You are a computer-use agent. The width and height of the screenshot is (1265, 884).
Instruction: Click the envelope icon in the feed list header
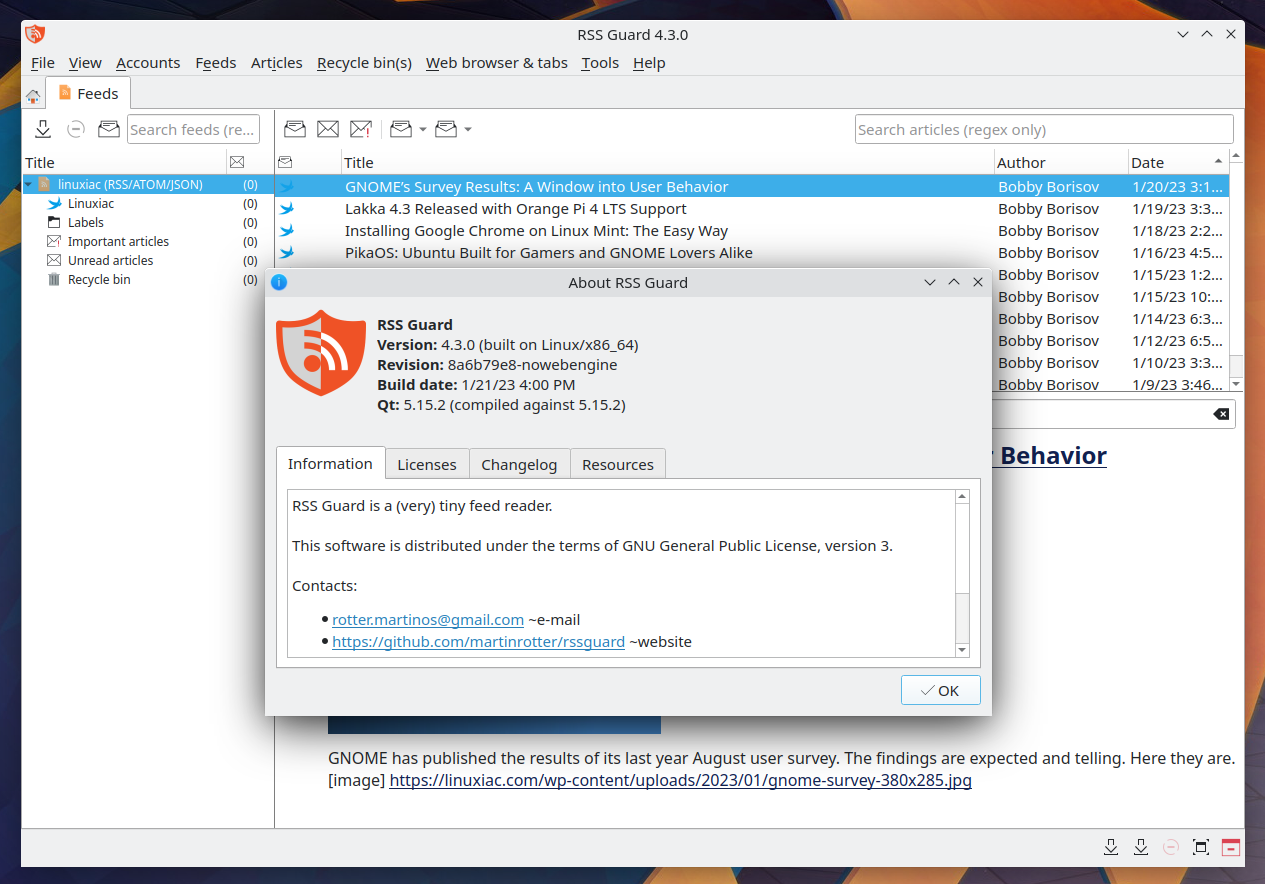pos(237,162)
